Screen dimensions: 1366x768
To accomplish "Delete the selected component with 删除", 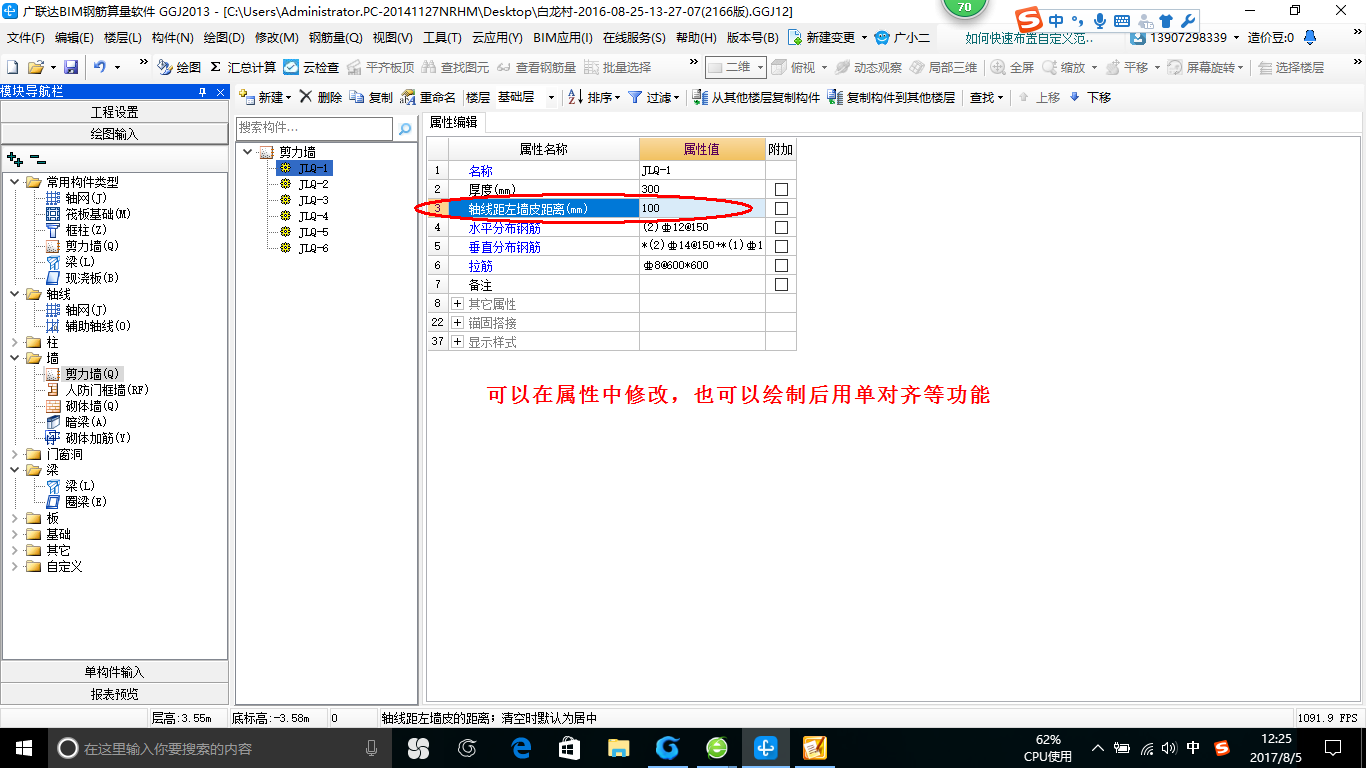I will click(320, 97).
